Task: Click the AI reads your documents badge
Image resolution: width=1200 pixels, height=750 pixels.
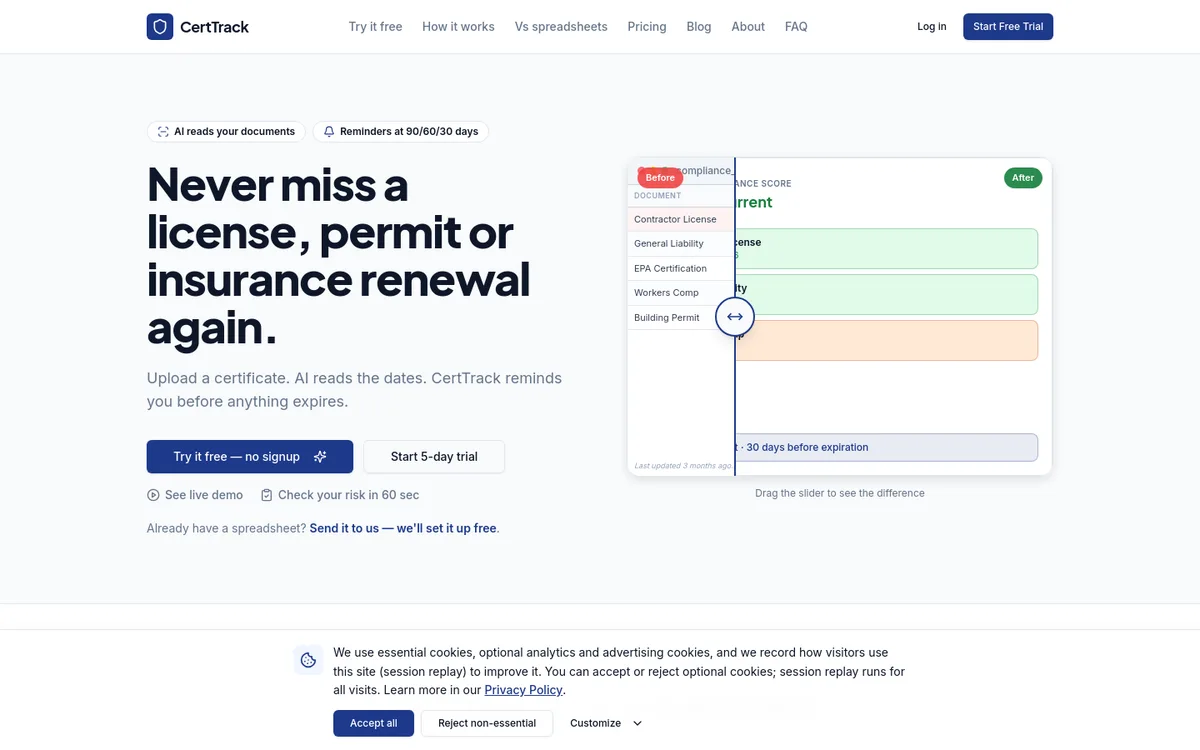Action: 227,132
